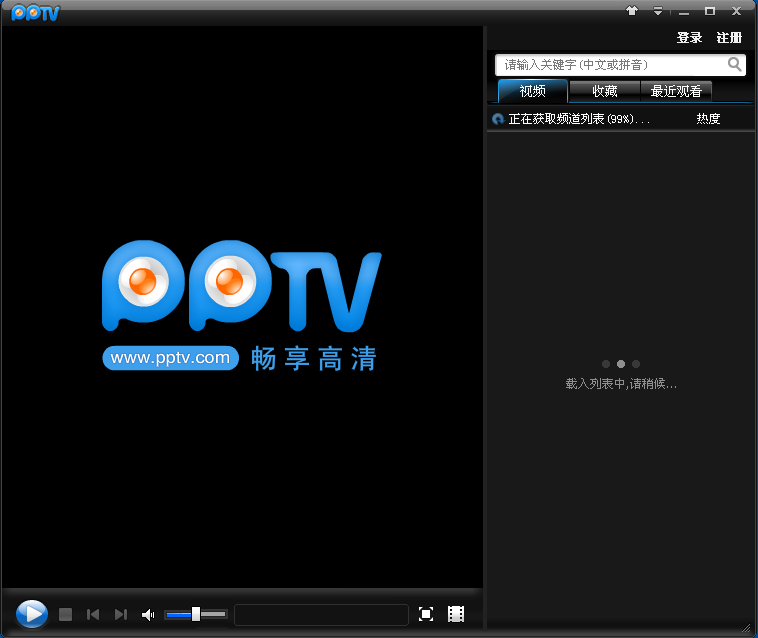This screenshot has height=638, width=758.
Task: Click the magnifier search icon
Action: point(735,64)
